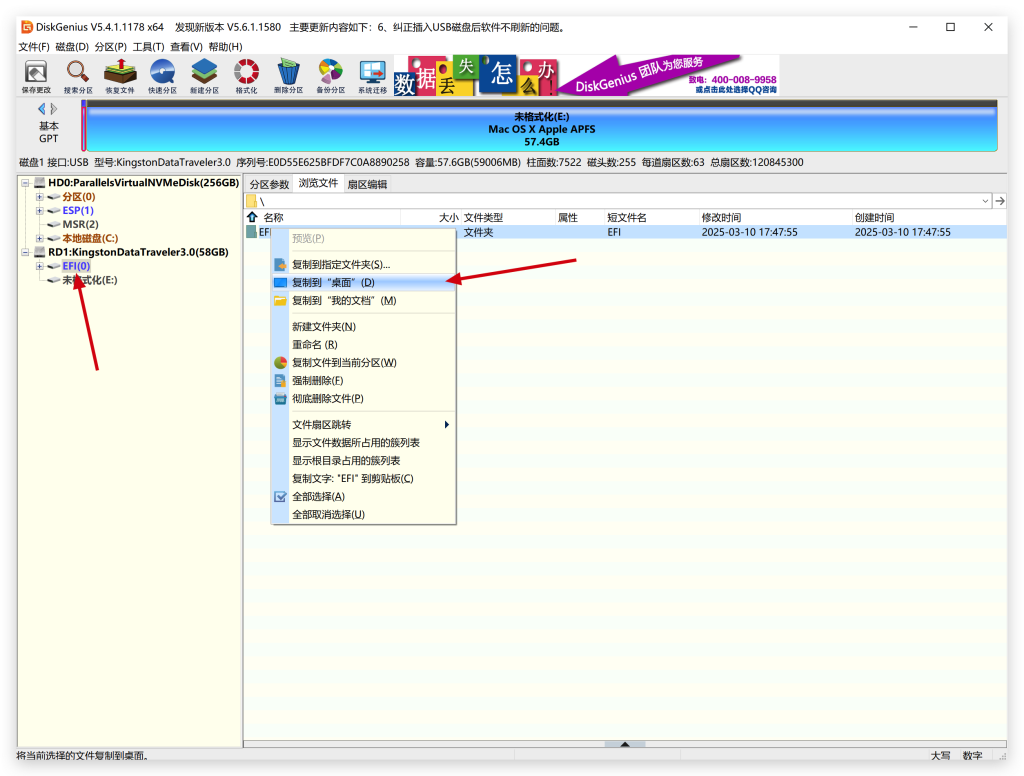This screenshot has width=1024, height=776.
Task: Select EFI(0) partition in the tree
Action: pyautogui.click(x=76, y=266)
